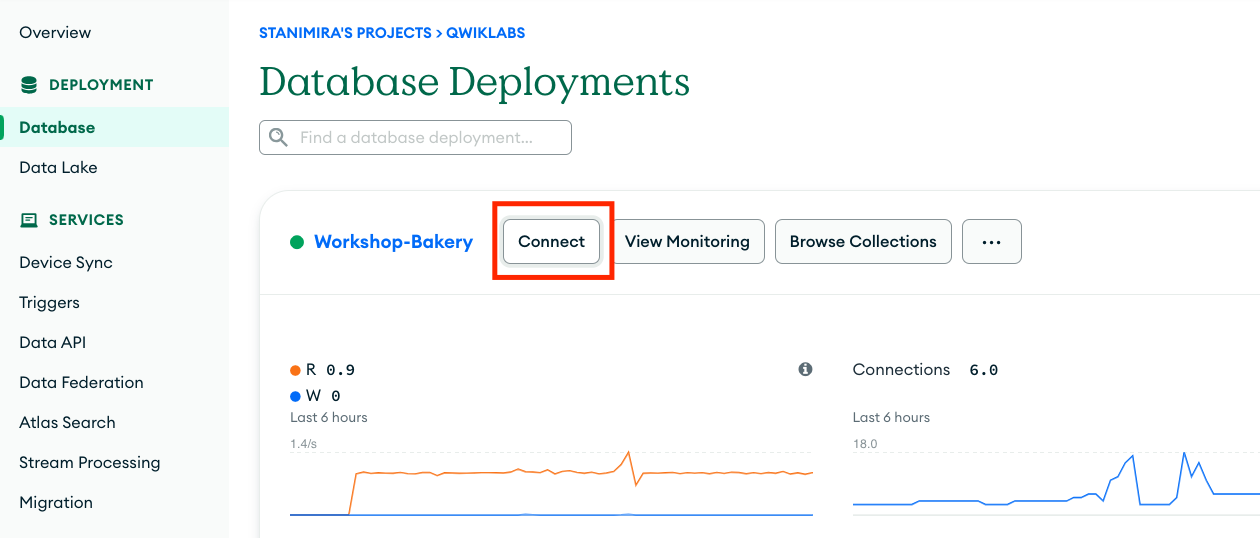Click the Connections 6.0 label
This screenshot has width=1260, height=538.
tap(925, 370)
